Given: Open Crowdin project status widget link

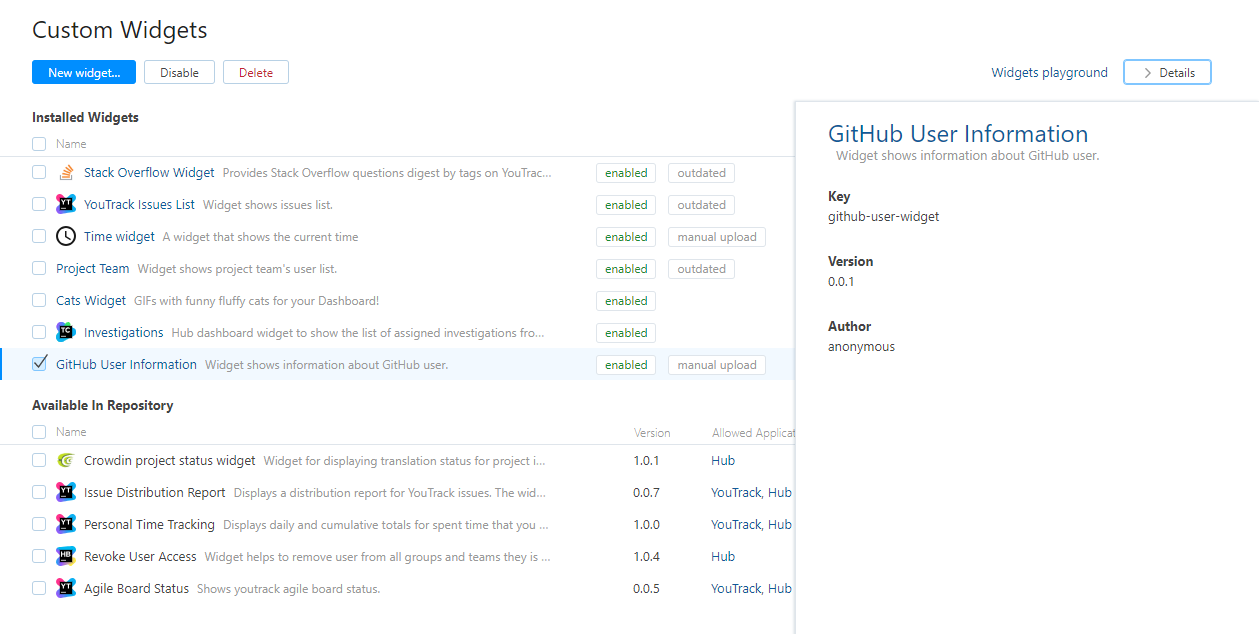Looking at the screenshot, I should pyautogui.click(x=170, y=461).
